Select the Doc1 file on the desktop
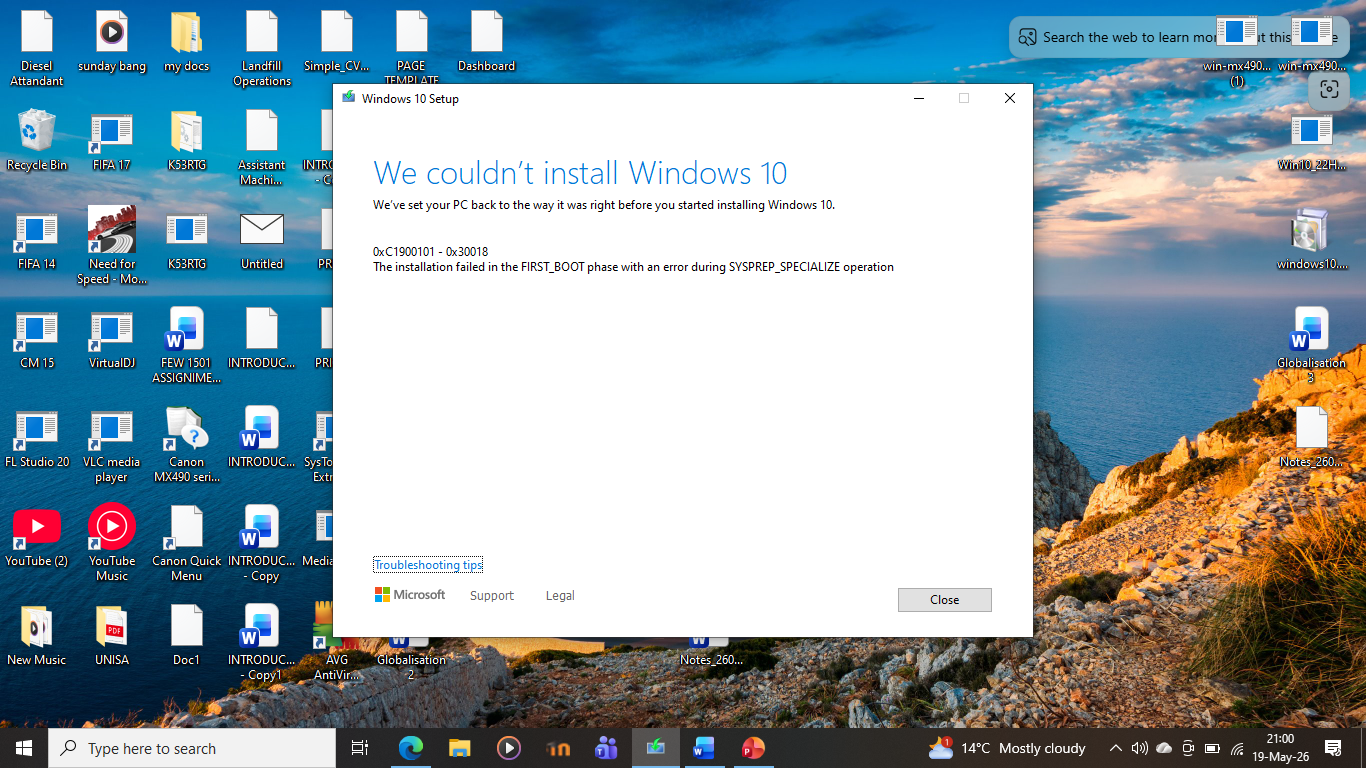This screenshot has width=1366, height=768. (186, 636)
